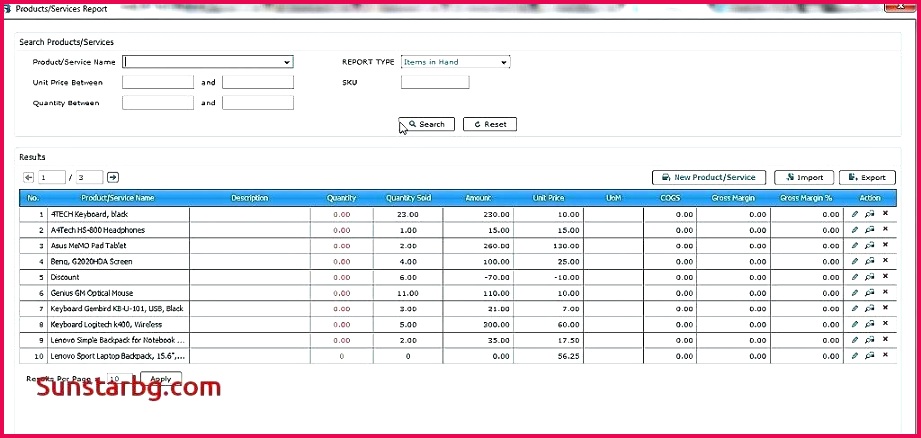Click the X icon on Benq, G2020HDA Screen row

point(885,261)
